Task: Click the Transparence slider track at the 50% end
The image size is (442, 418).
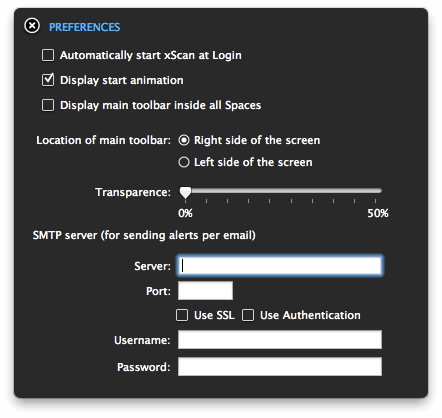Action: (x=377, y=191)
